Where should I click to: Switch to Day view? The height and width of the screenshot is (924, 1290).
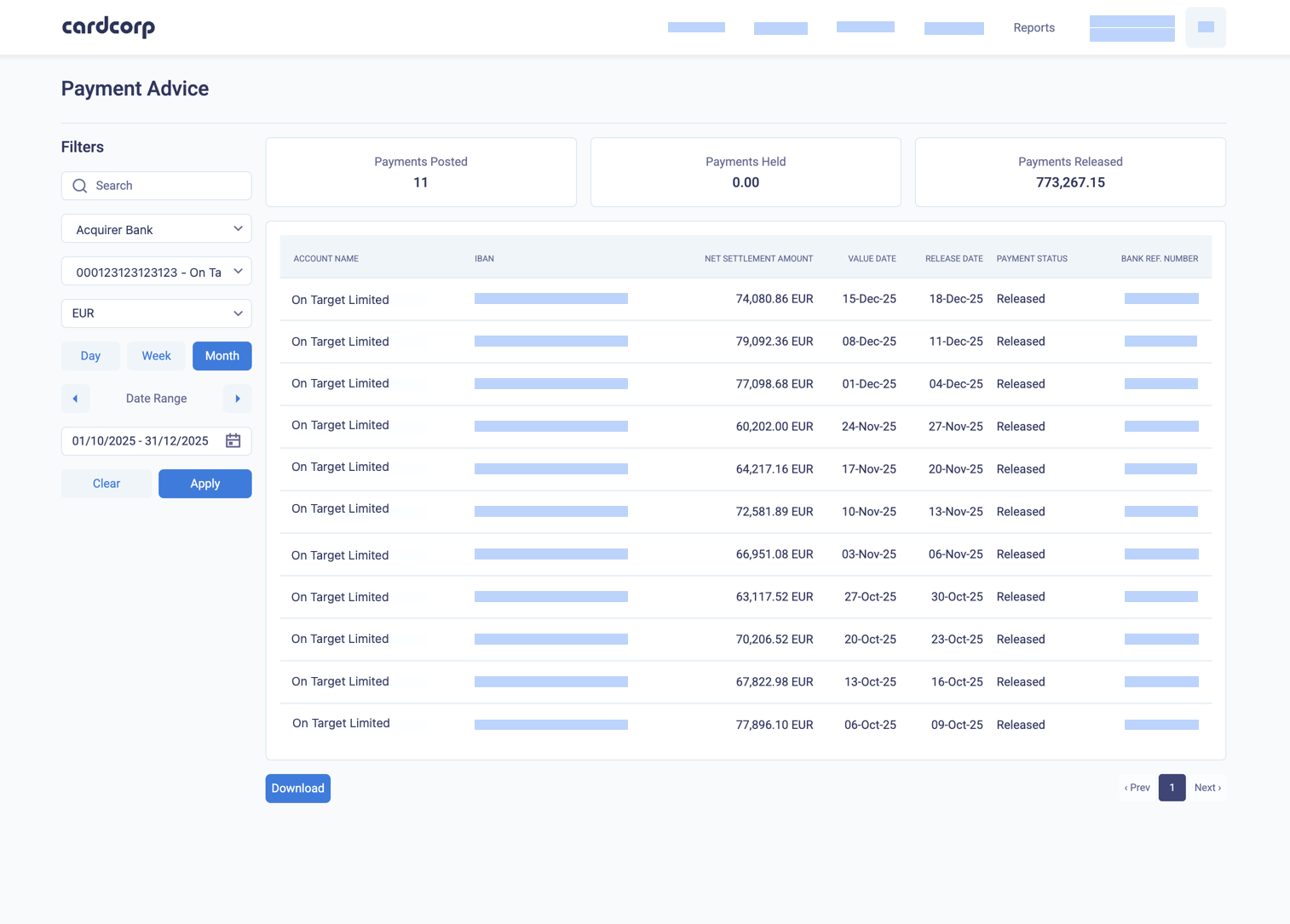[90, 356]
